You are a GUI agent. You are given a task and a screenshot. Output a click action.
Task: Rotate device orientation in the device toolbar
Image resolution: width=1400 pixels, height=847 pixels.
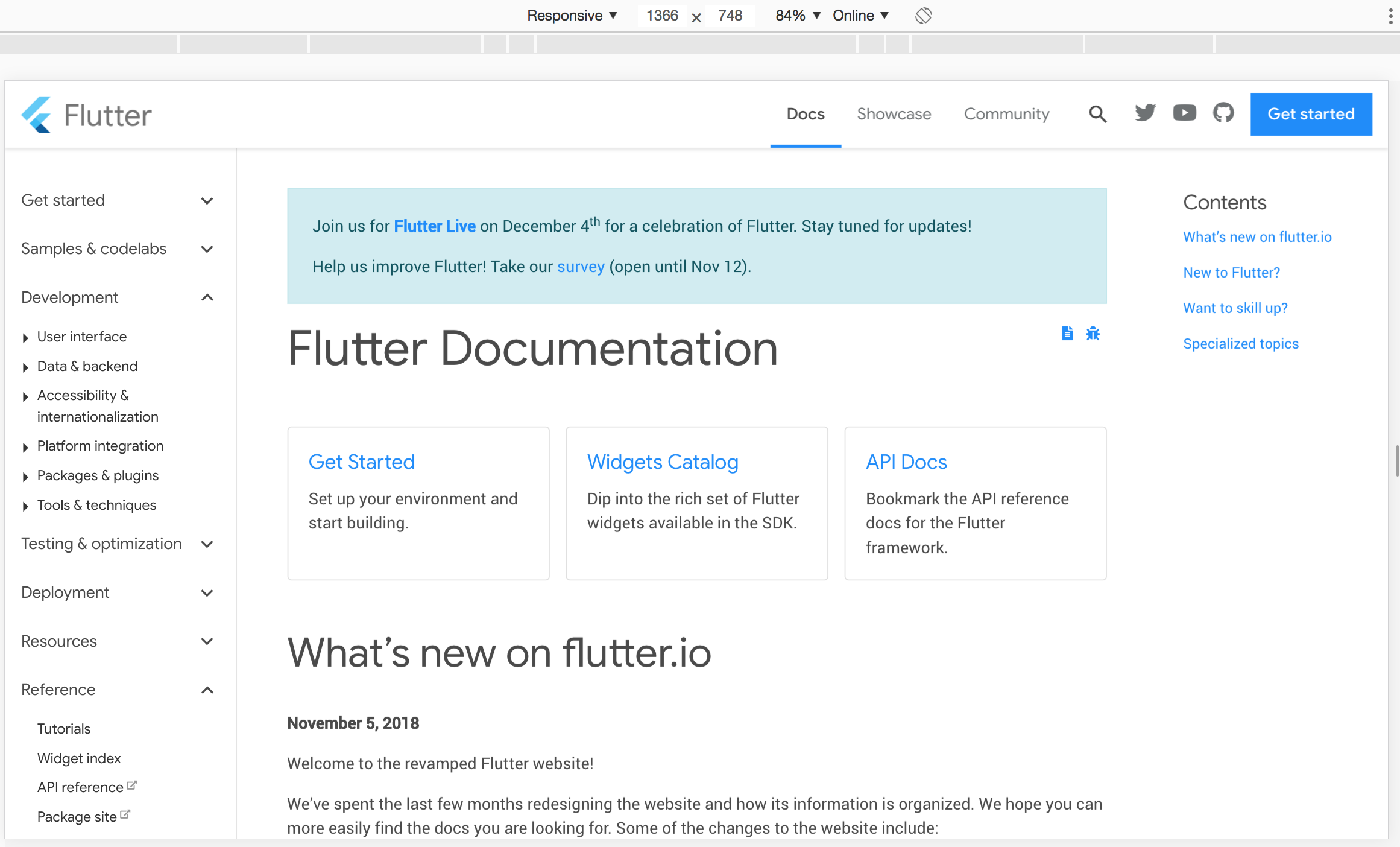tap(923, 15)
